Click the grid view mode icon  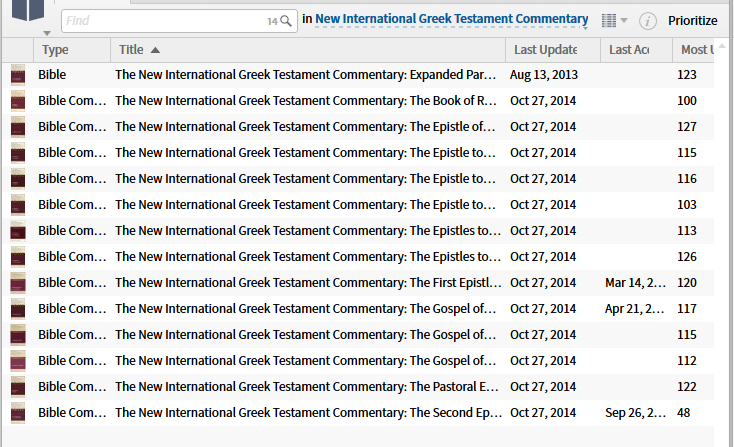609,21
